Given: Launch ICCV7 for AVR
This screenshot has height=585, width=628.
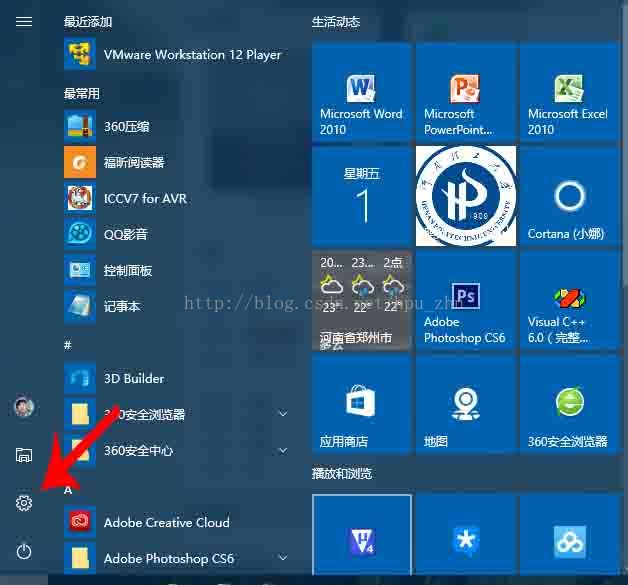Looking at the screenshot, I should point(176,198).
